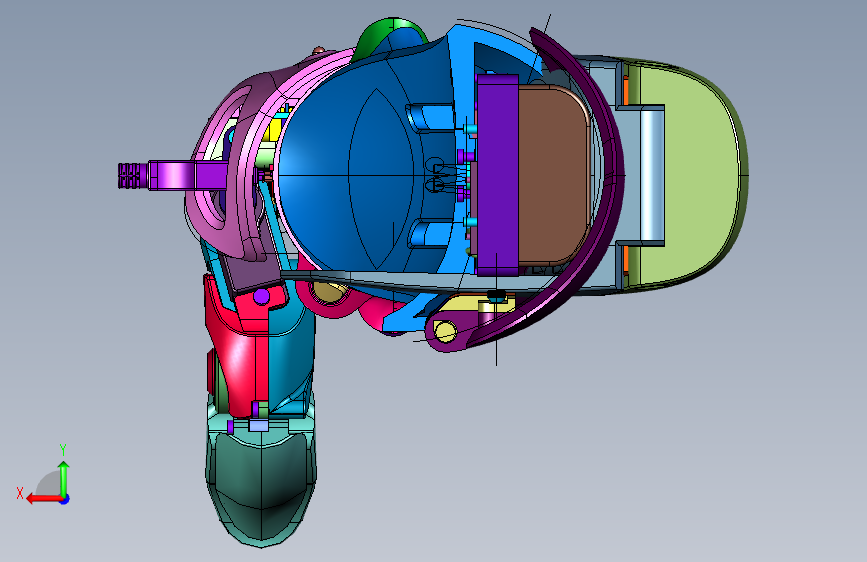Screen dimensions: 867x562
Task: Click the gray quarter-circle plane of the triad
Action: [48, 483]
